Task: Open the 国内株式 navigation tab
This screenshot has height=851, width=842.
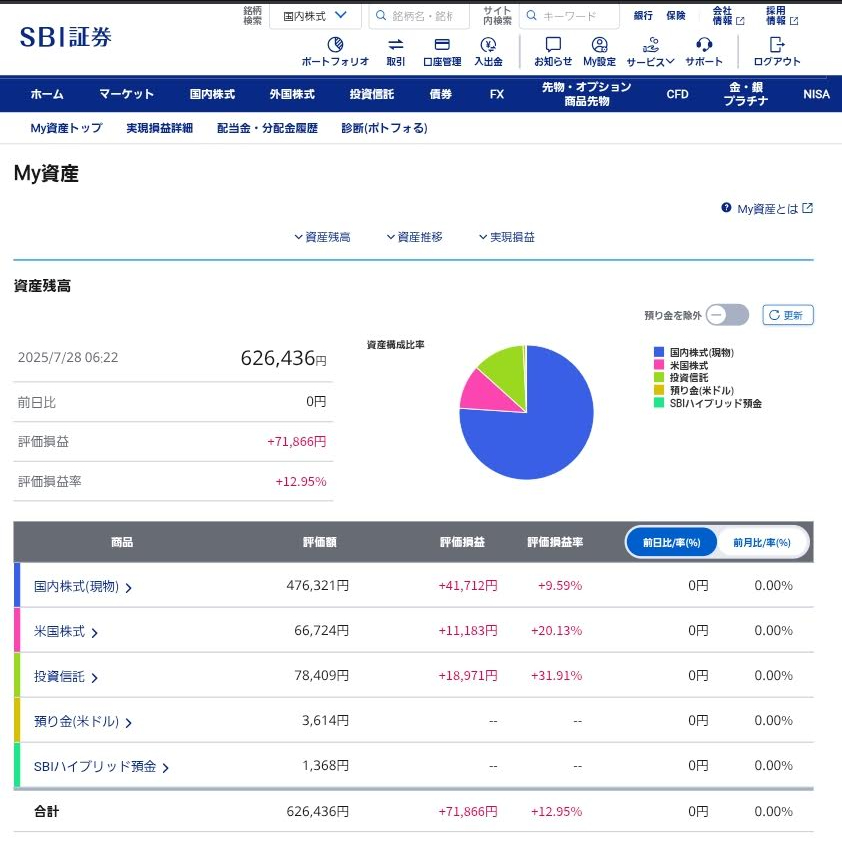Action: point(212,94)
